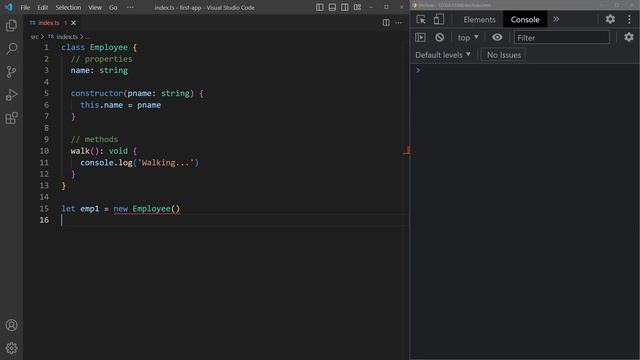Image resolution: width=640 pixels, height=360 pixels.
Task: Select the index.ts editor tab
Action: click(48, 23)
